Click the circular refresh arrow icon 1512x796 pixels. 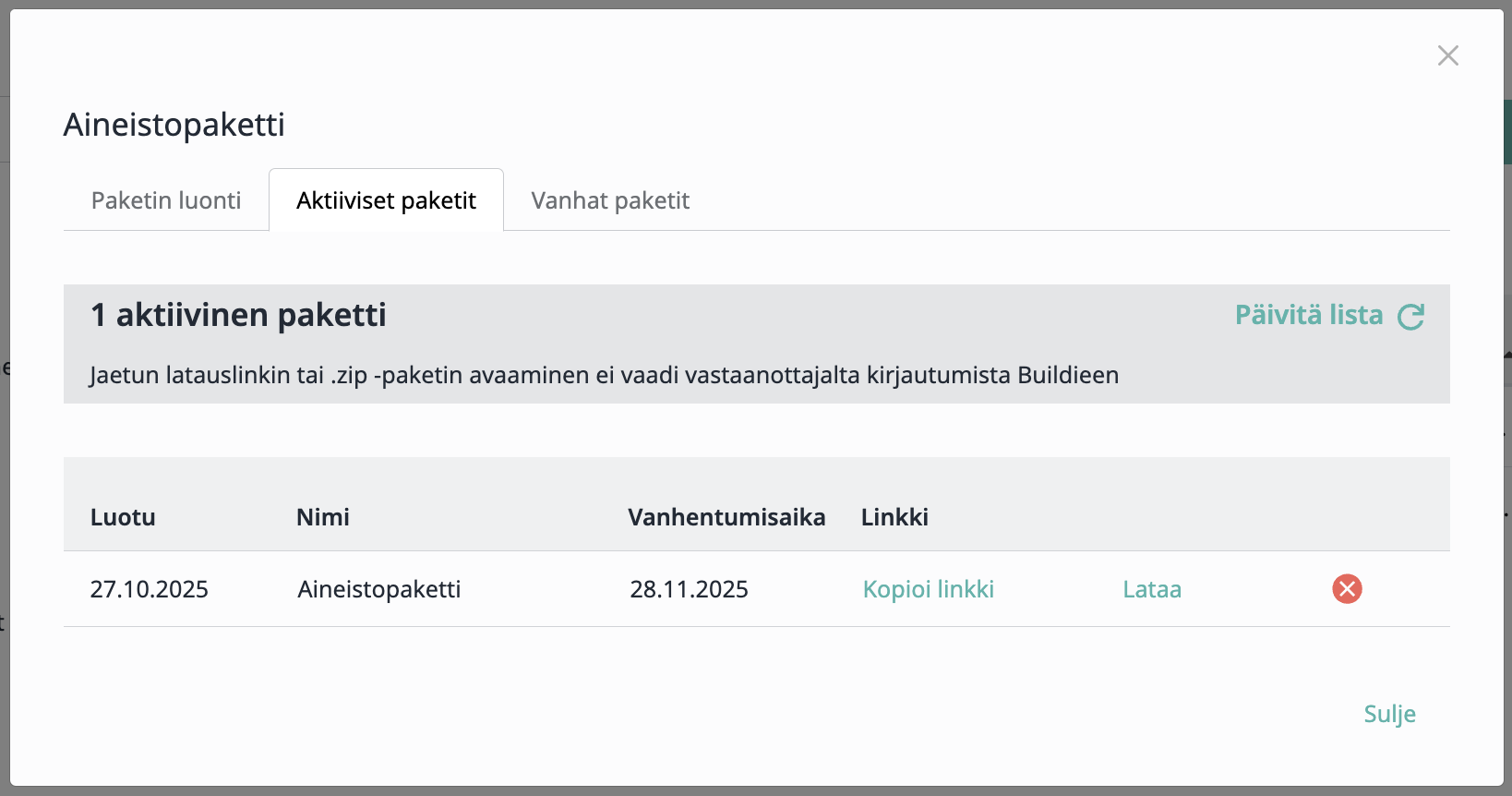click(1410, 317)
